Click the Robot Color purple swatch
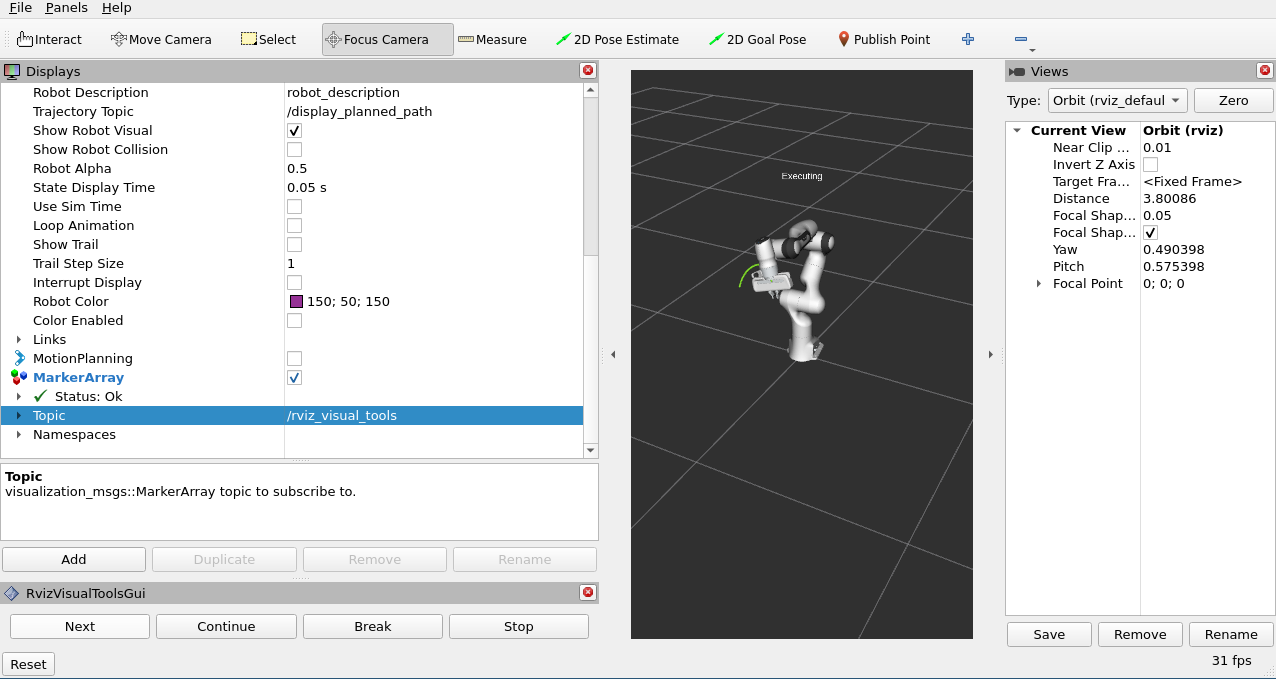1276x679 pixels. [296, 301]
